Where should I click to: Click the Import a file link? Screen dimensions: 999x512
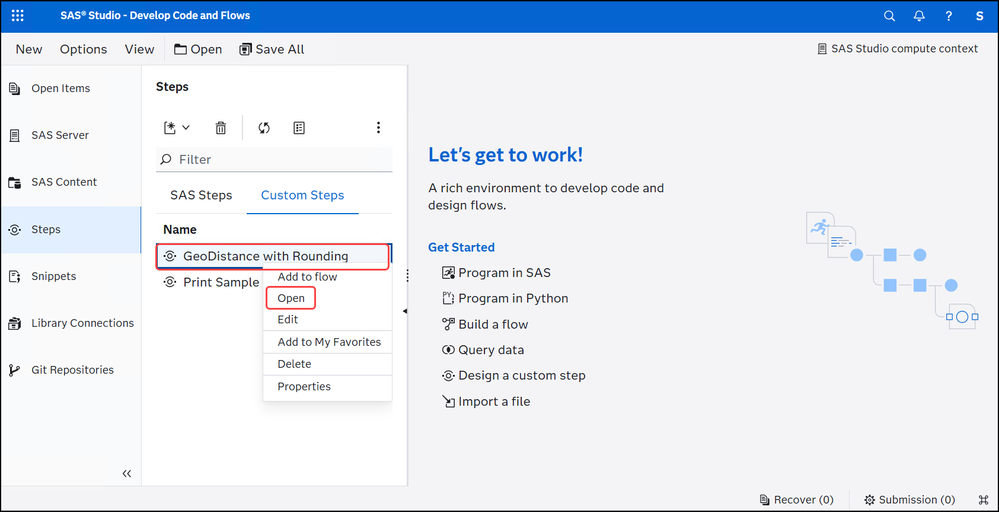pos(486,402)
